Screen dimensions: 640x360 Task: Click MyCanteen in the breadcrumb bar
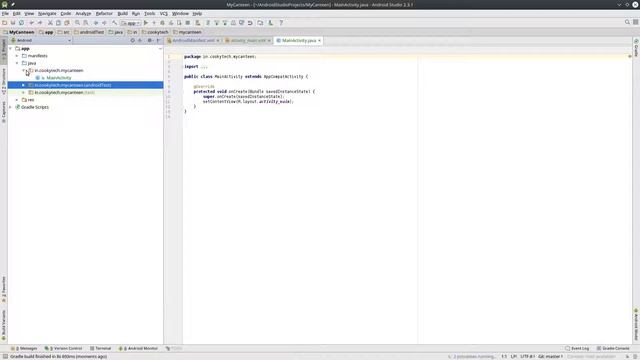19,32
